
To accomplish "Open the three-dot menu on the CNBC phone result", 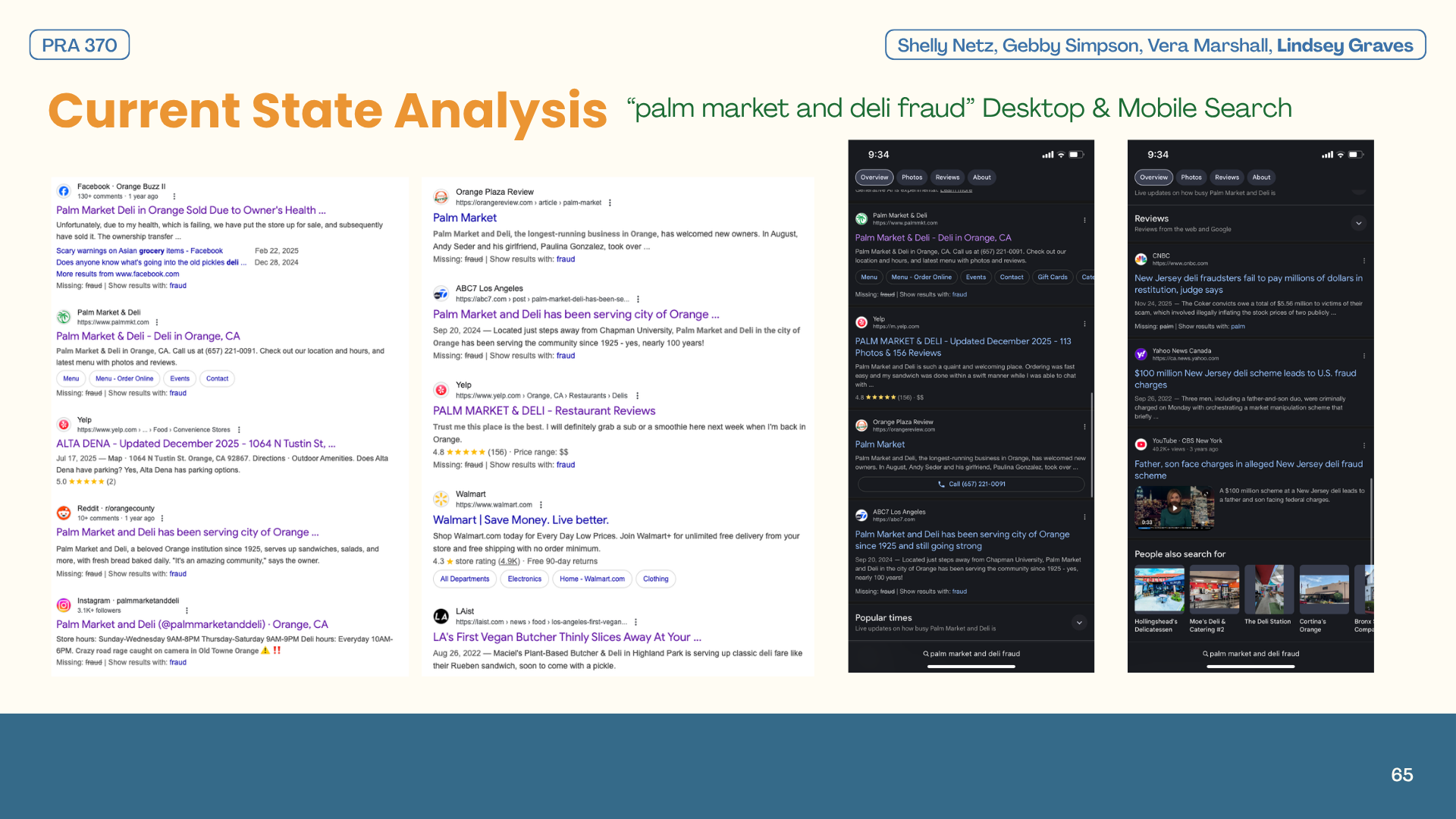I will coord(1363,261).
